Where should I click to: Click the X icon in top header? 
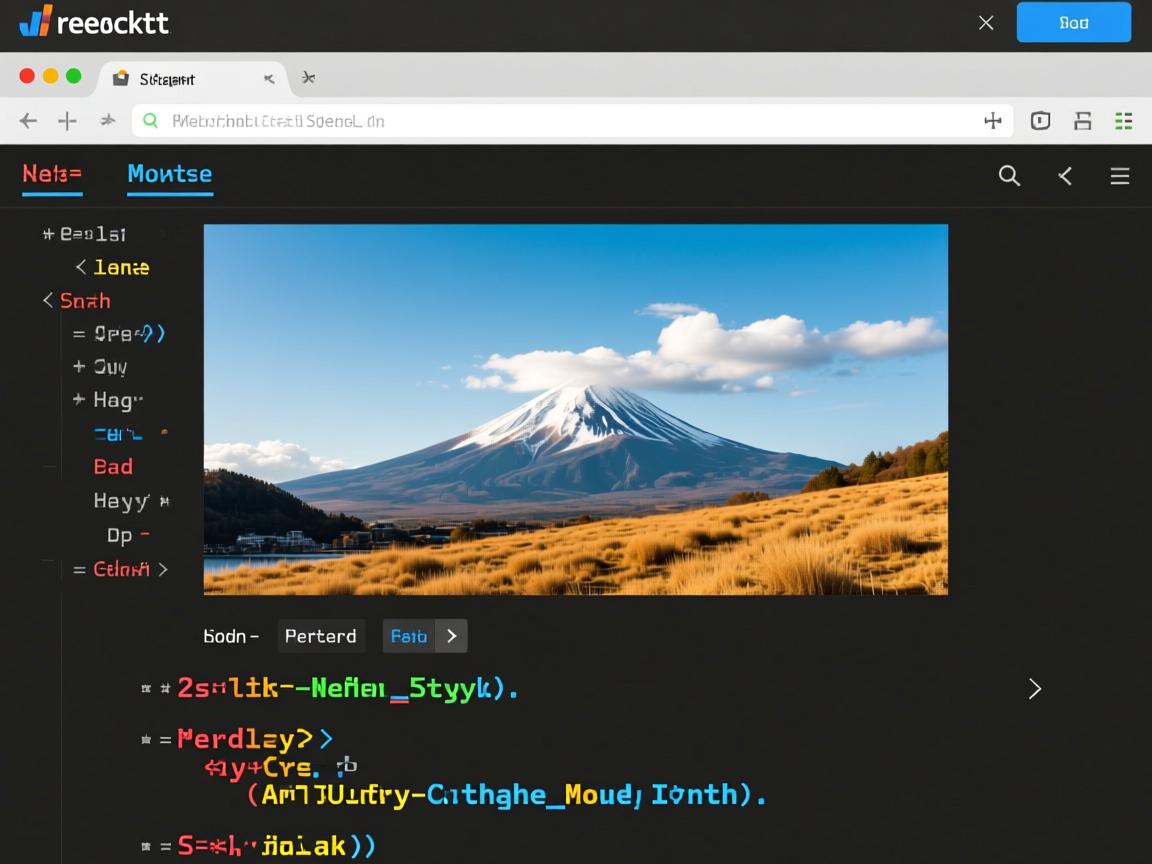[x=985, y=22]
